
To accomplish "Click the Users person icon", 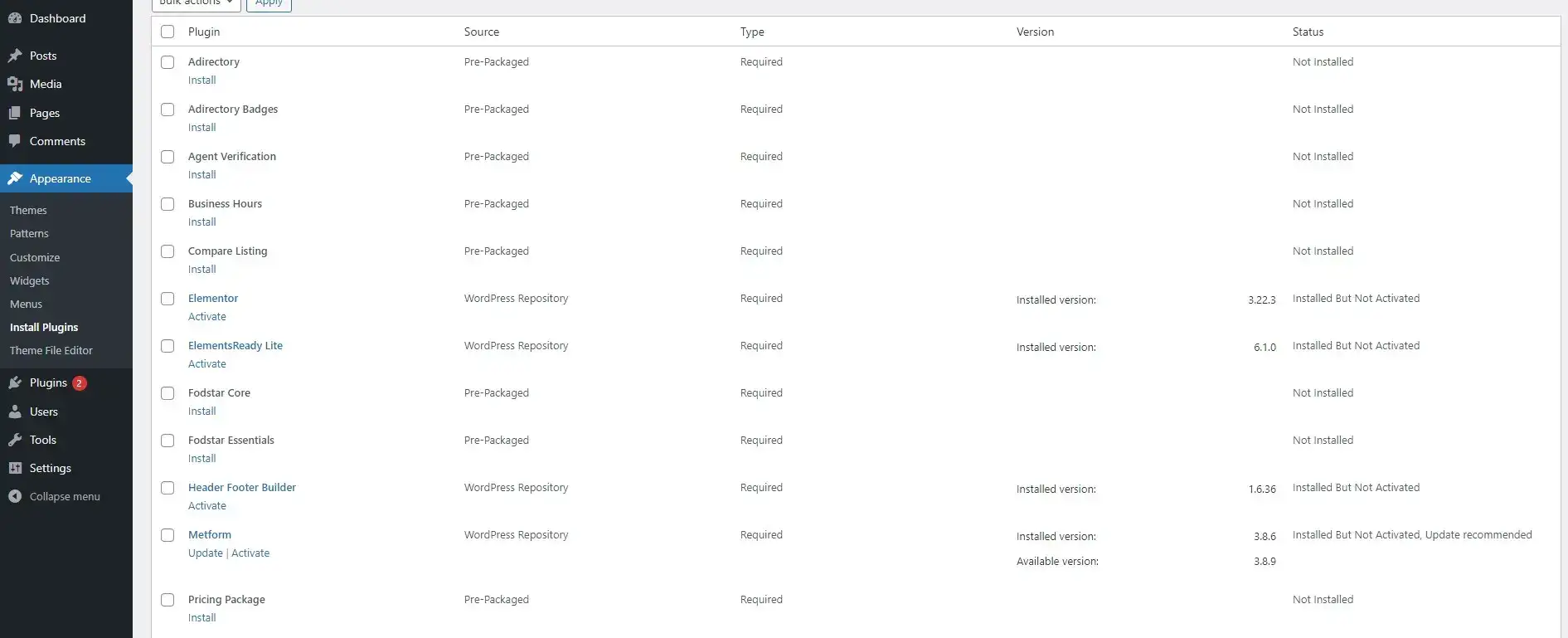I will coord(15,412).
